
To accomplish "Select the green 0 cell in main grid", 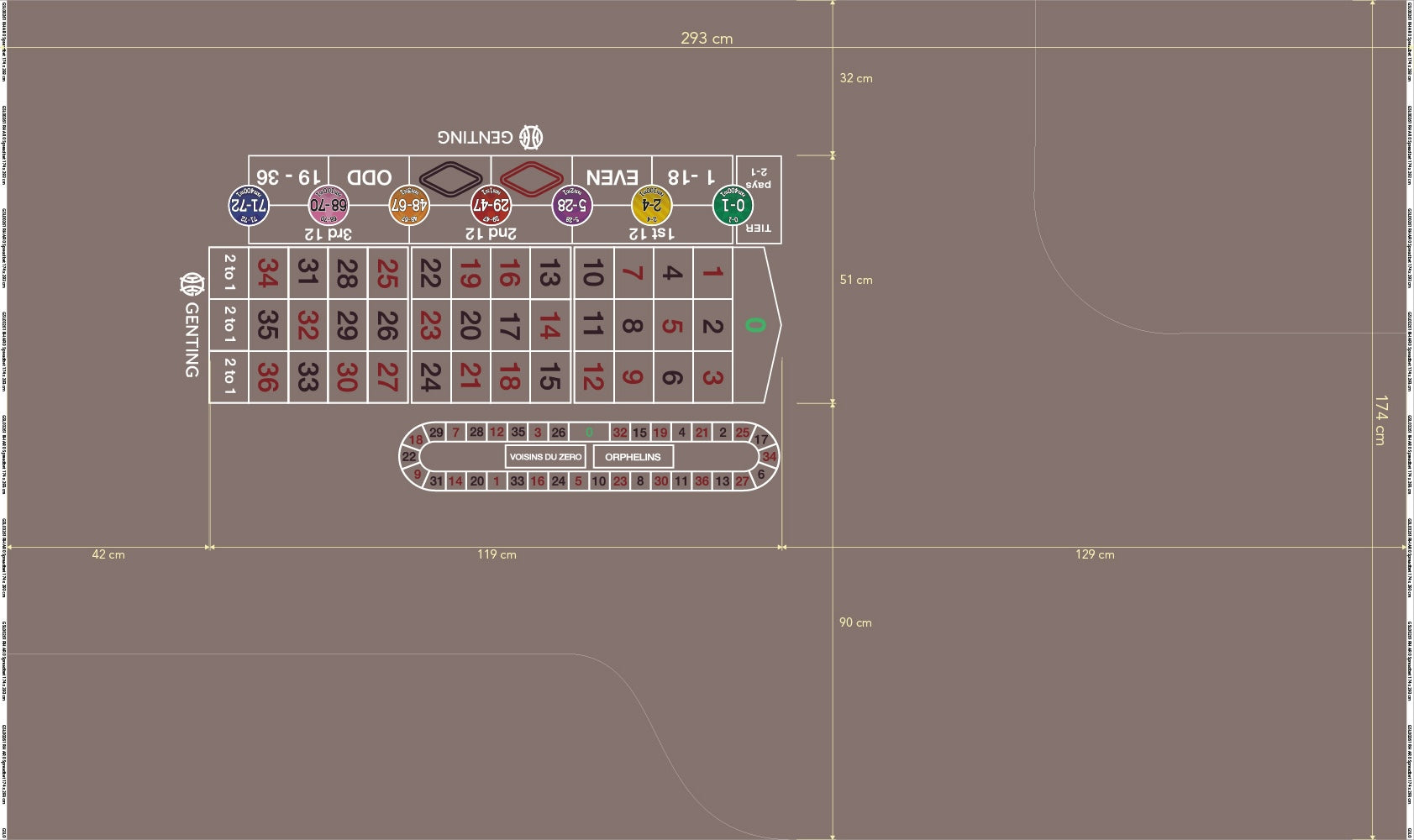I will (755, 325).
